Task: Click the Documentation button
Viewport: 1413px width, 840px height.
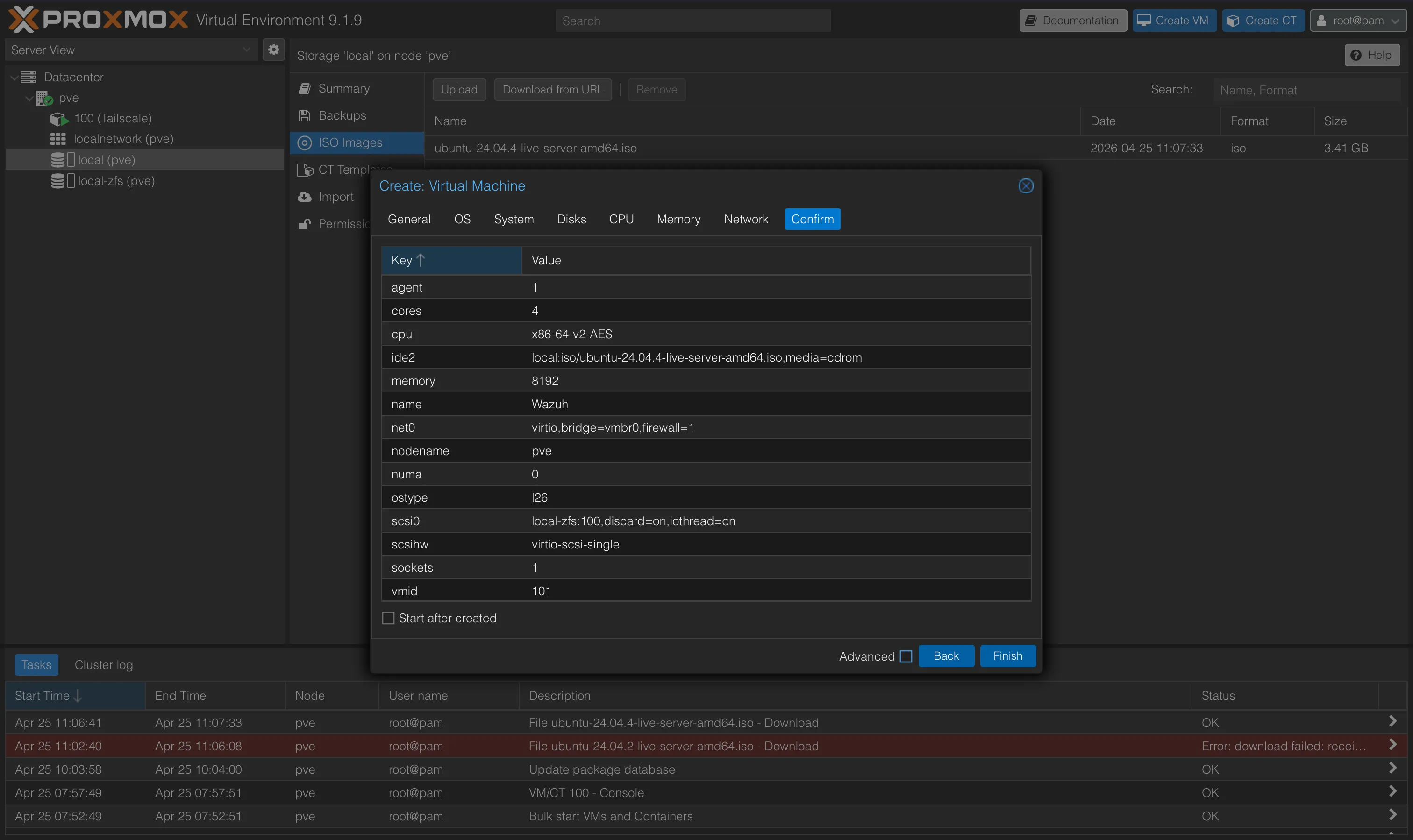Action: (x=1073, y=21)
